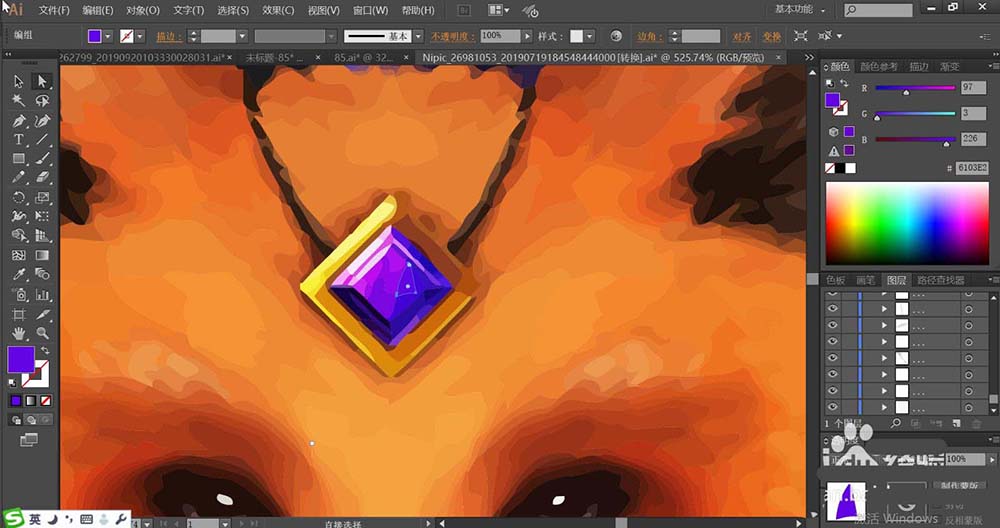Screen dimensions: 1000x528
Task: Select the Free Transform tool
Action: point(42,217)
